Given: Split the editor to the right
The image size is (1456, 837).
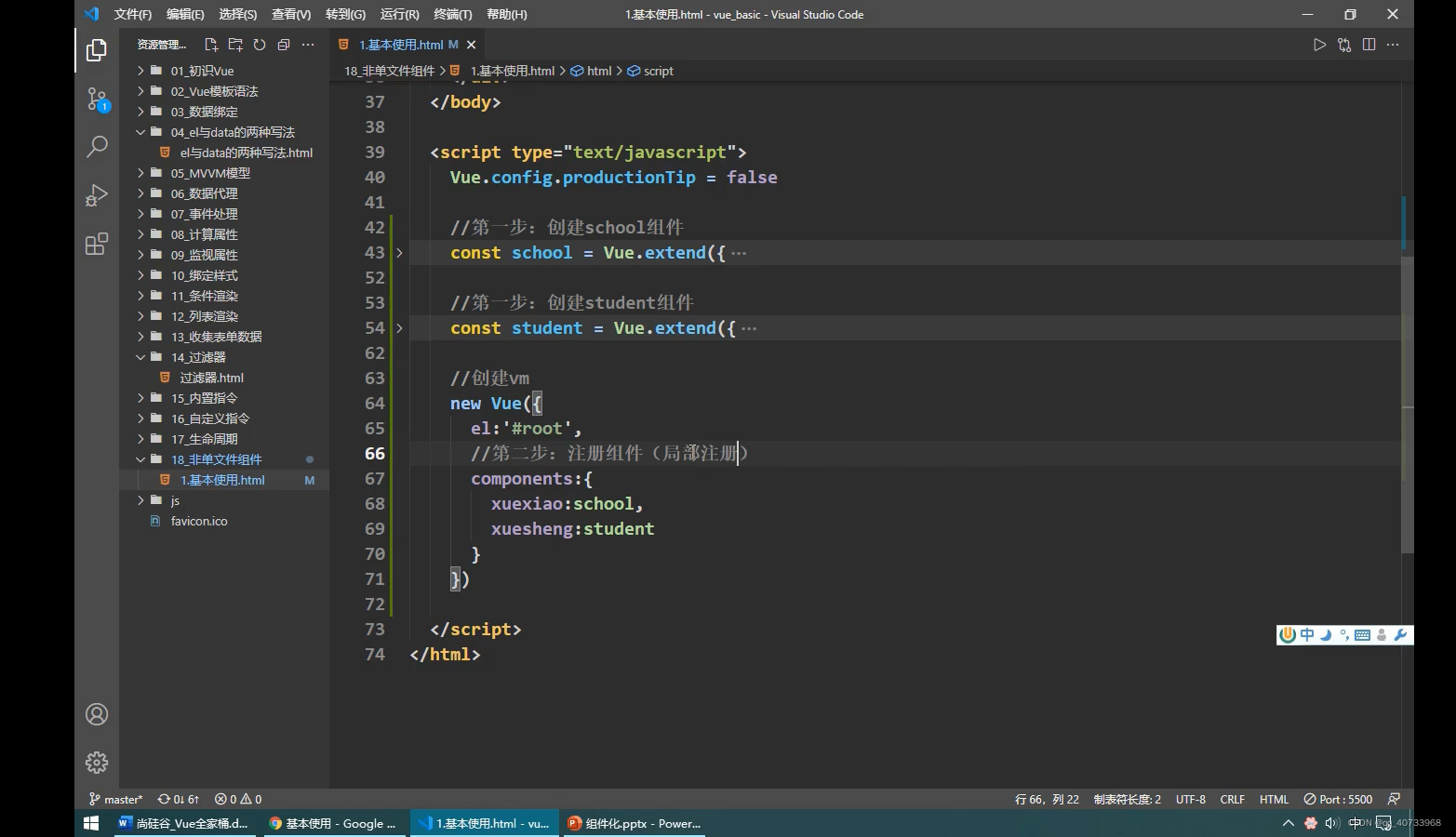Looking at the screenshot, I should coord(1369,45).
